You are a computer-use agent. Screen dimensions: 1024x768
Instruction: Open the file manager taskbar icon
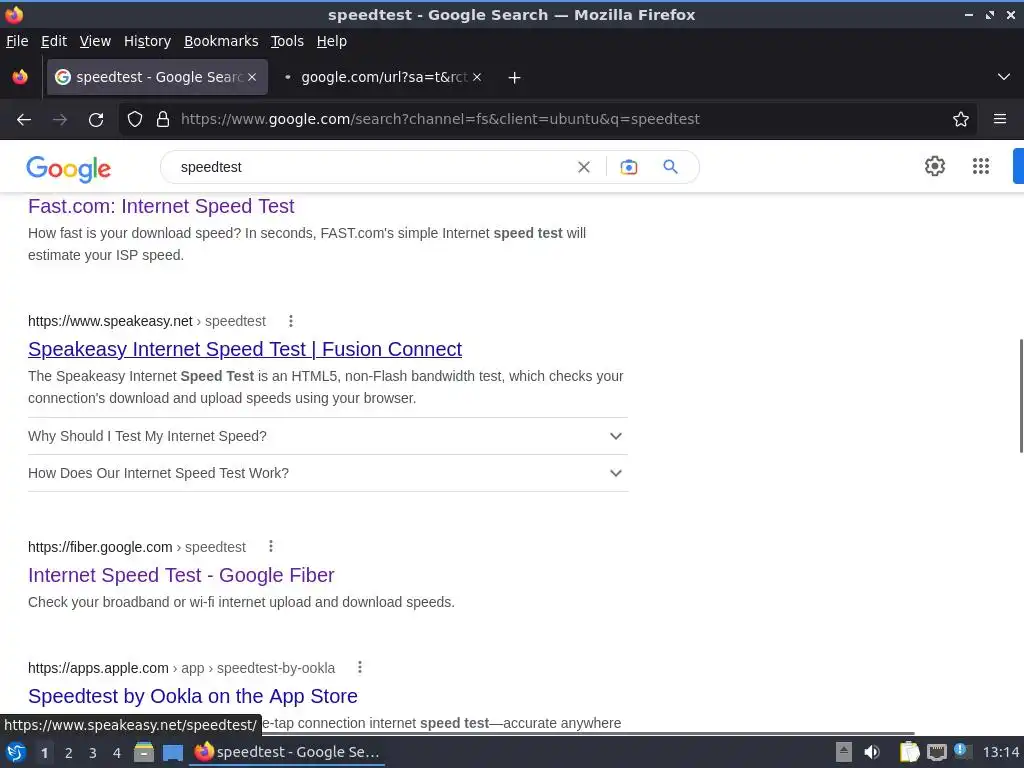pos(144,752)
